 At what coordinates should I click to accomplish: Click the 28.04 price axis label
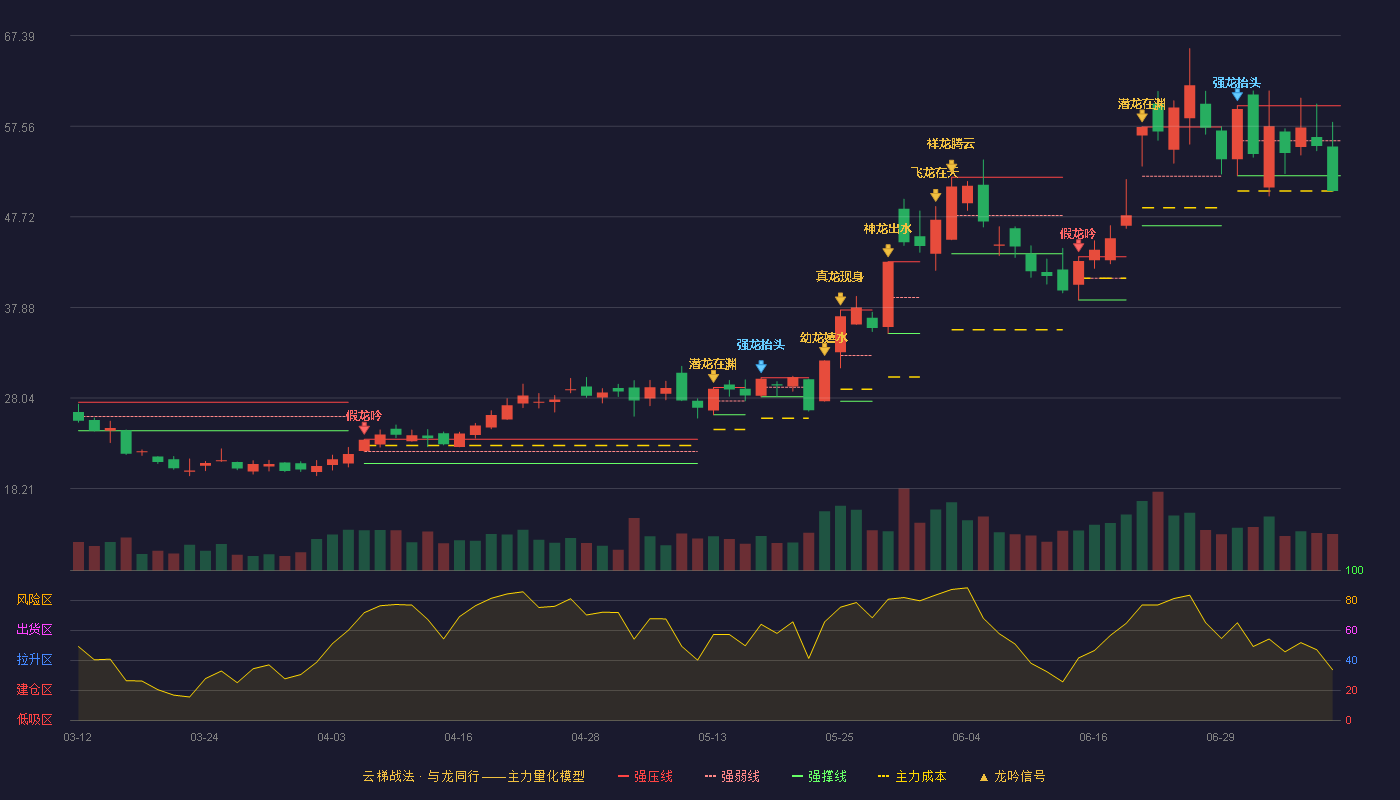[x=19, y=399]
